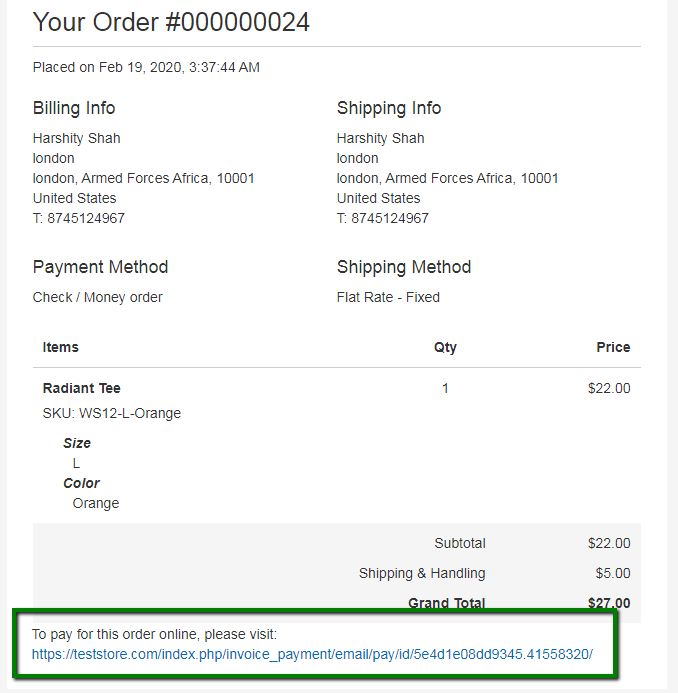Click the Grand Total label

tap(446, 603)
